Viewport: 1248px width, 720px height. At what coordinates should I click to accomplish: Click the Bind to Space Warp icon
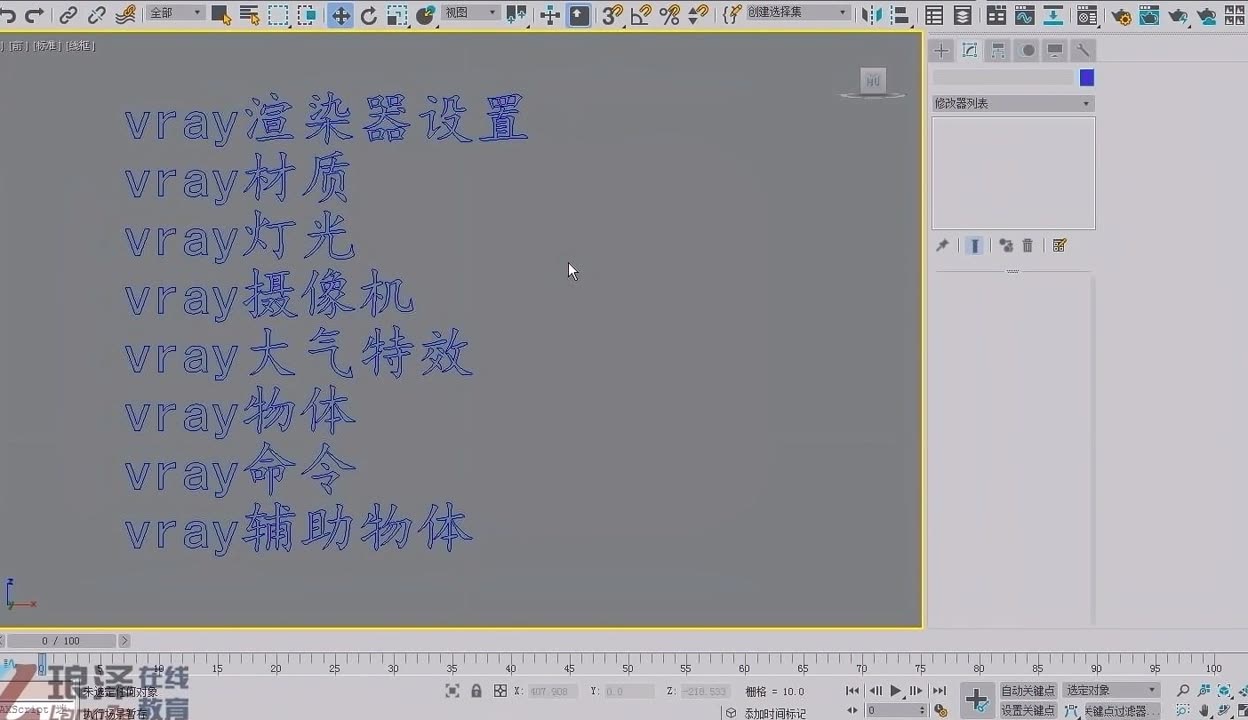(126, 15)
